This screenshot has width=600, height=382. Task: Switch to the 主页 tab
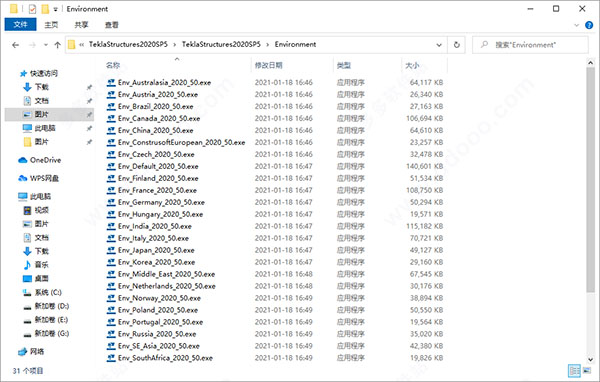tap(51, 25)
